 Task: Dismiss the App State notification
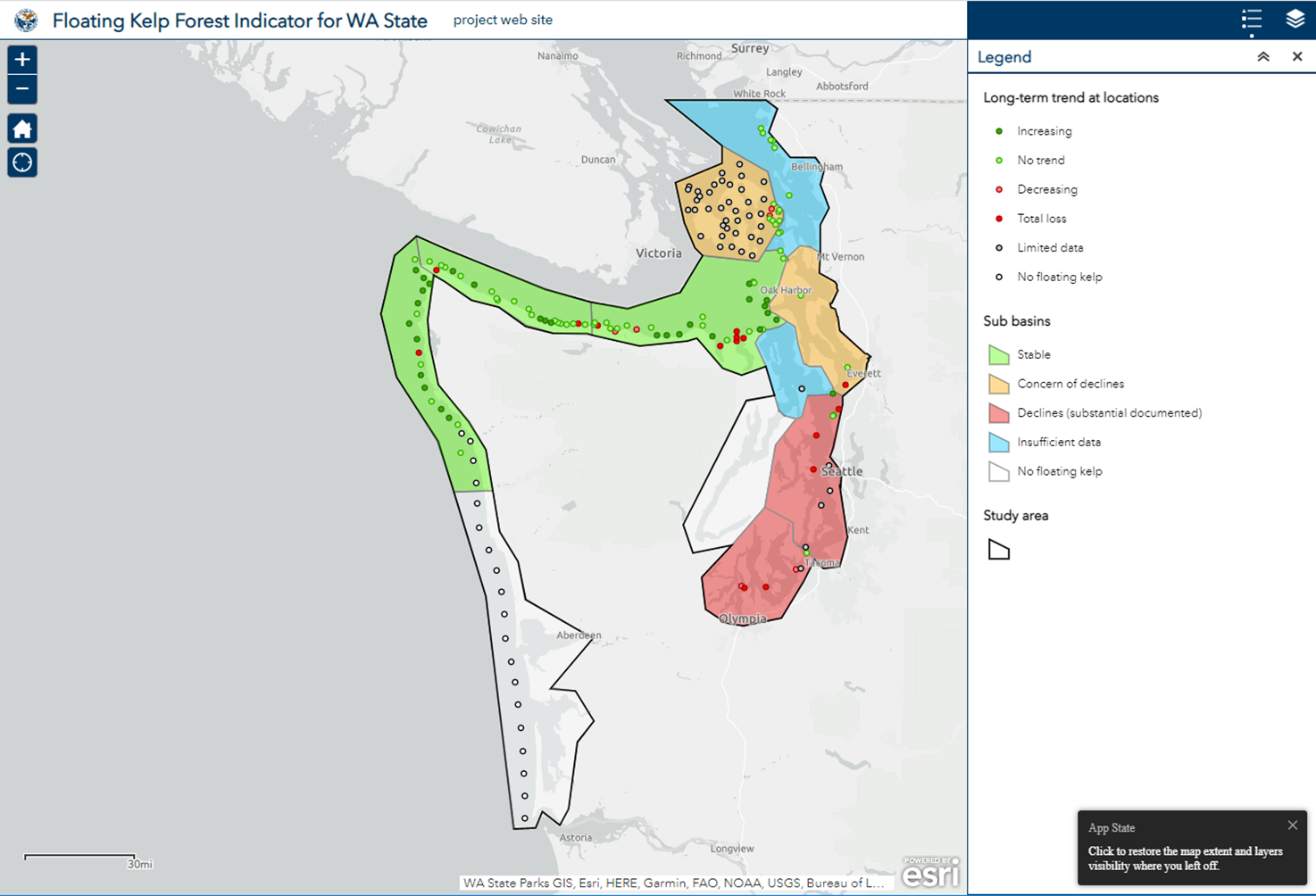(1292, 825)
